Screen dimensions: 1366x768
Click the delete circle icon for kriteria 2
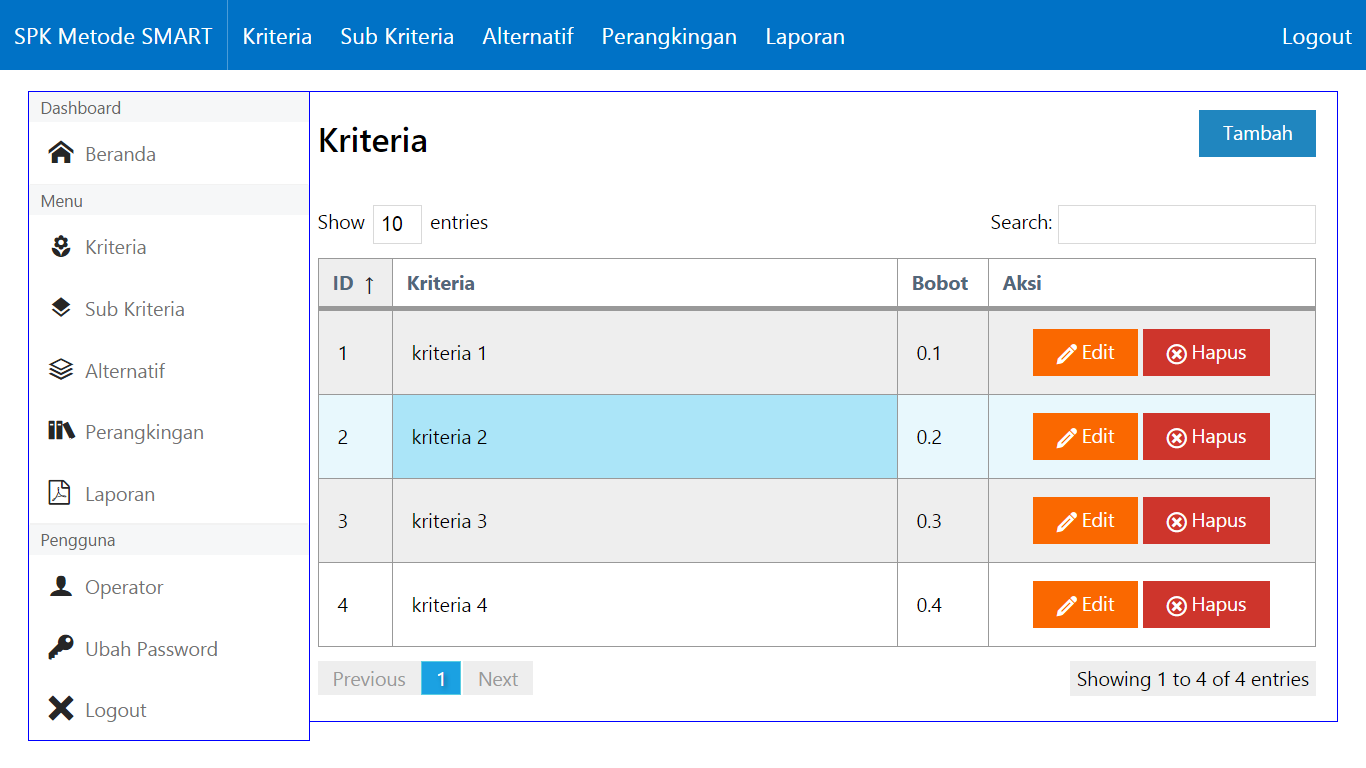(1177, 438)
